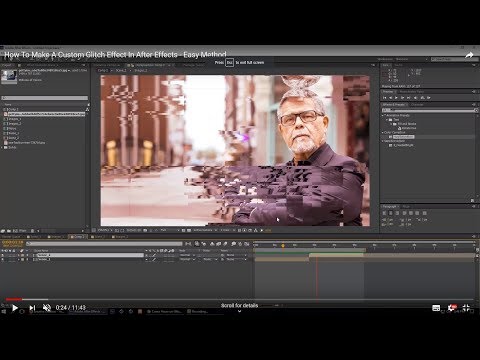Switch to the Preview tab

[388, 91]
